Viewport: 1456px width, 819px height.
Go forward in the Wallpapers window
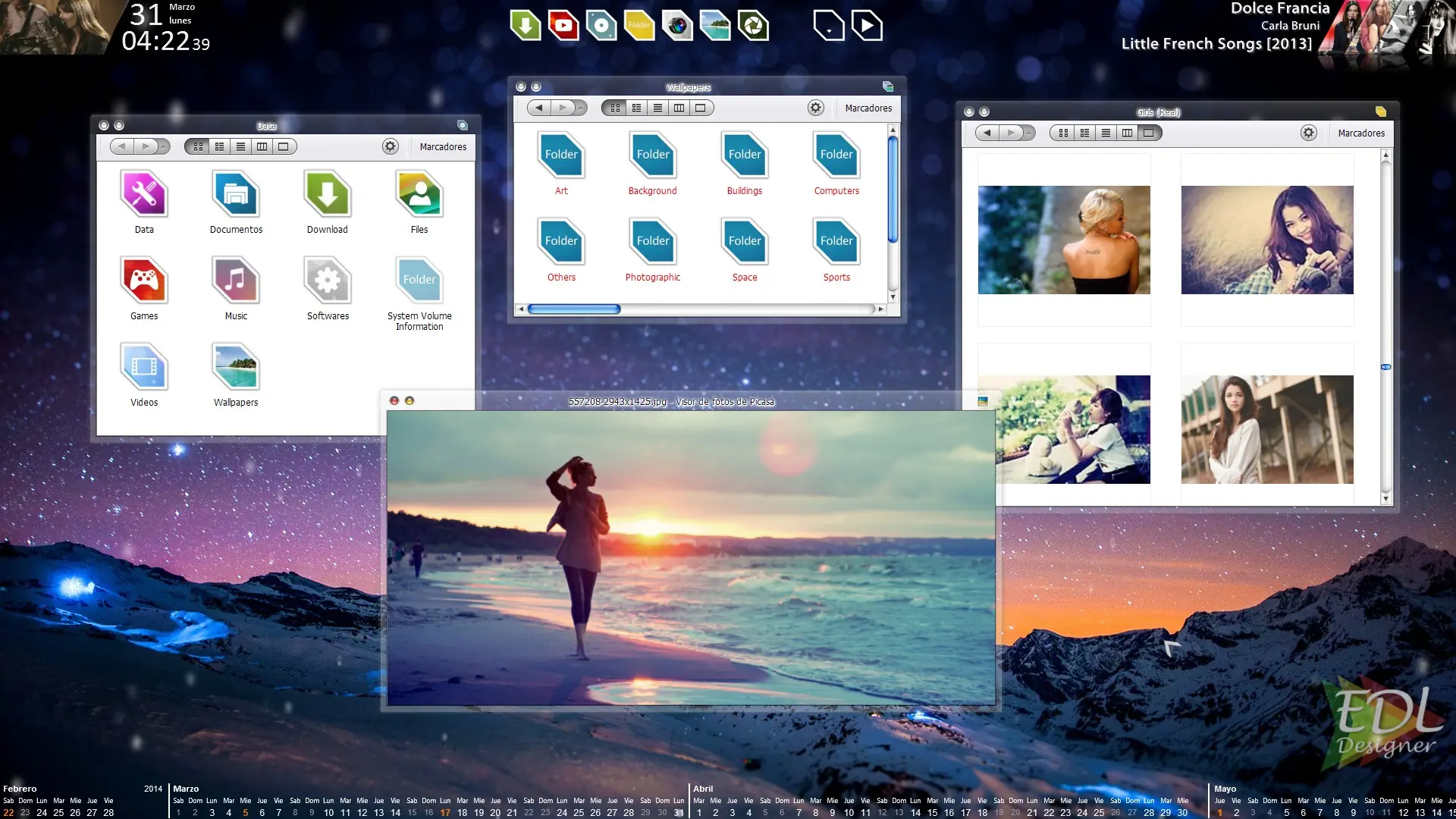pyautogui.click(x=563, y=108)
